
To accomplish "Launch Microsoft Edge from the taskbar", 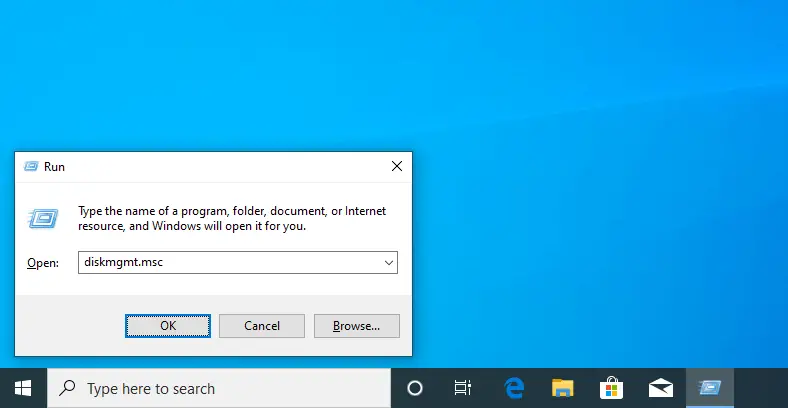I will point(514,388).
